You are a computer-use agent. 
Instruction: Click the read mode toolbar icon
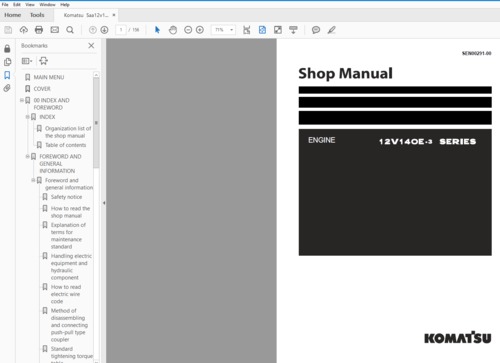pyautogui.click(x=293, y=30)
